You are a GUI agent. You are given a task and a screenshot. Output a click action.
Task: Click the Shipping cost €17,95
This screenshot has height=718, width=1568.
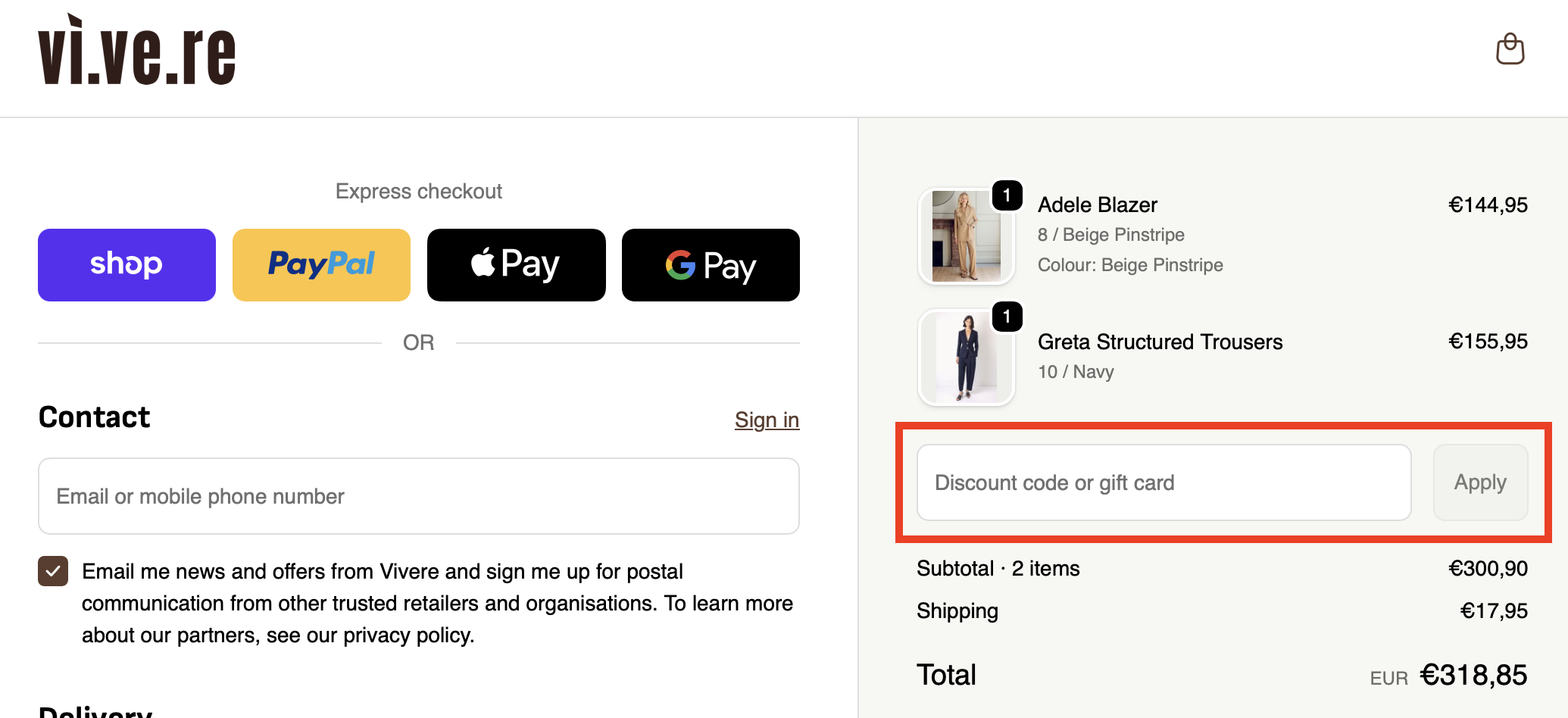pos(1493,610)
